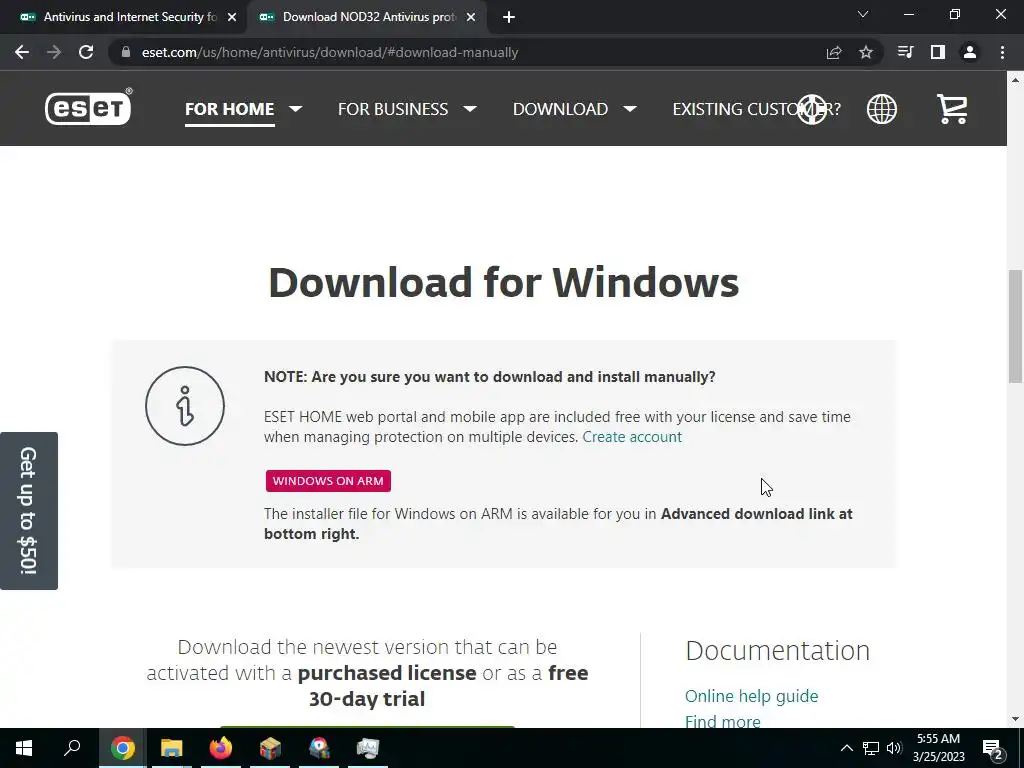Click the WINDOWS ON ARM badge
Image resolution: width=1024 pixels, height=768 pixels.
tap(328, 481)
